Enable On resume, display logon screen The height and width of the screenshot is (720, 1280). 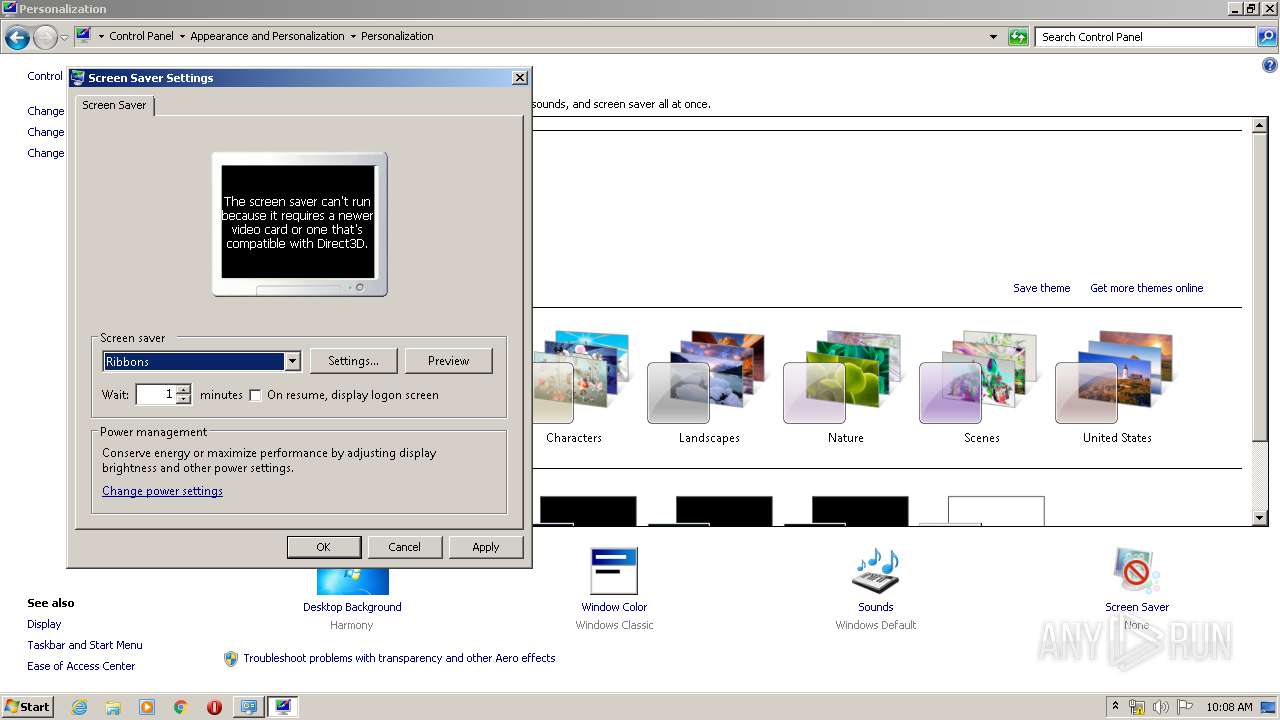255,395
